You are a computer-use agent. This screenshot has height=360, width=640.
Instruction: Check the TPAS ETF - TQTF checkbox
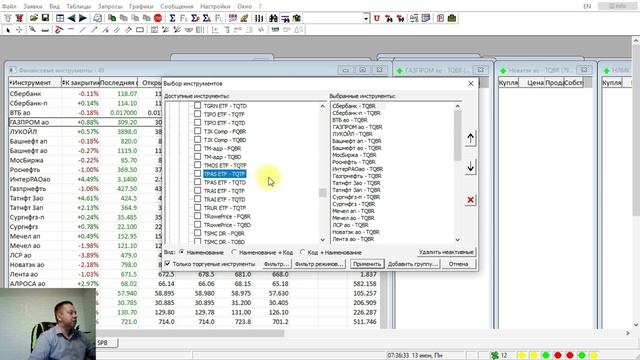[x=198, y=173]
